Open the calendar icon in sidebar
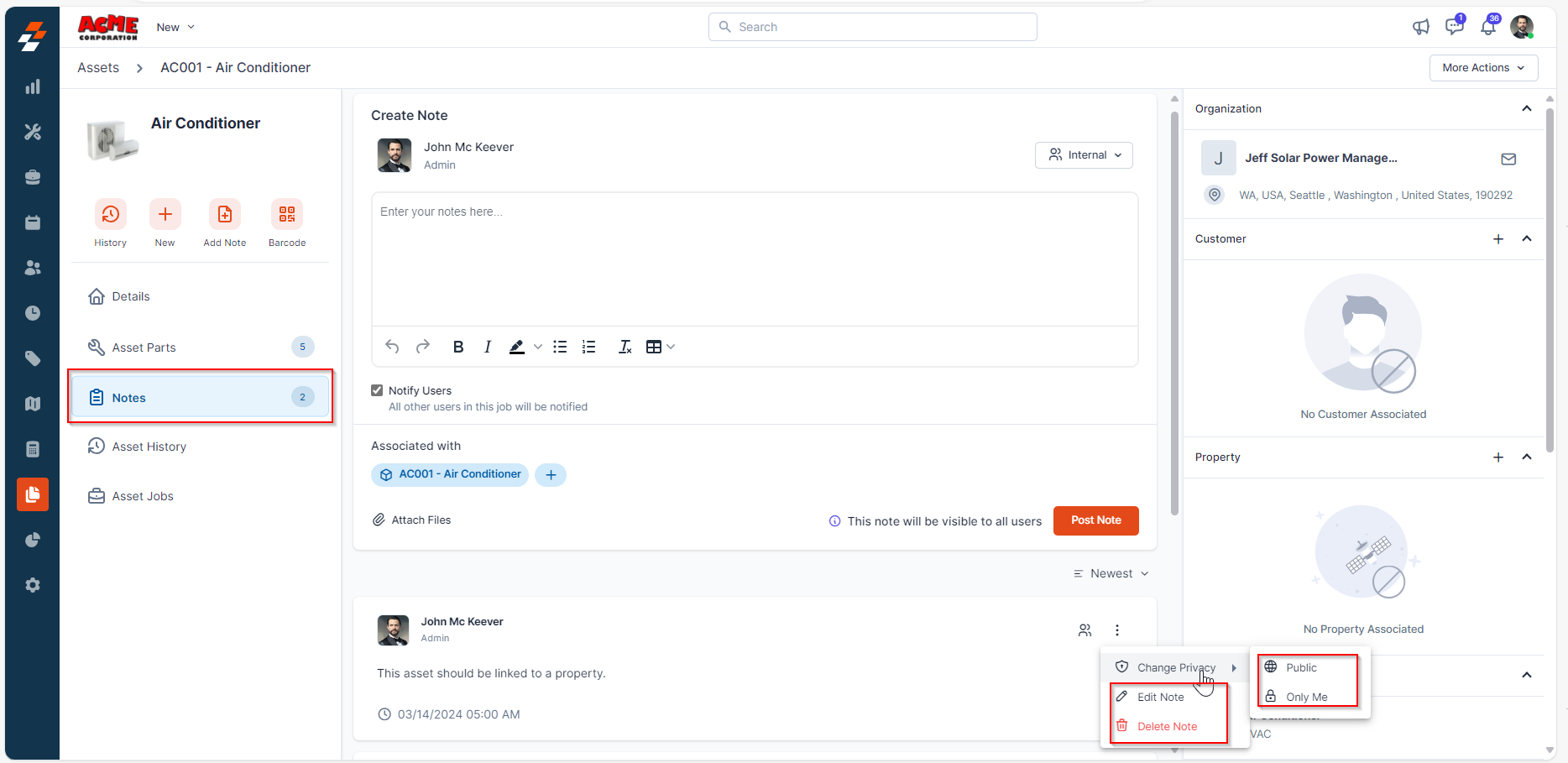 pyautogui.click(x=33, y=222)
